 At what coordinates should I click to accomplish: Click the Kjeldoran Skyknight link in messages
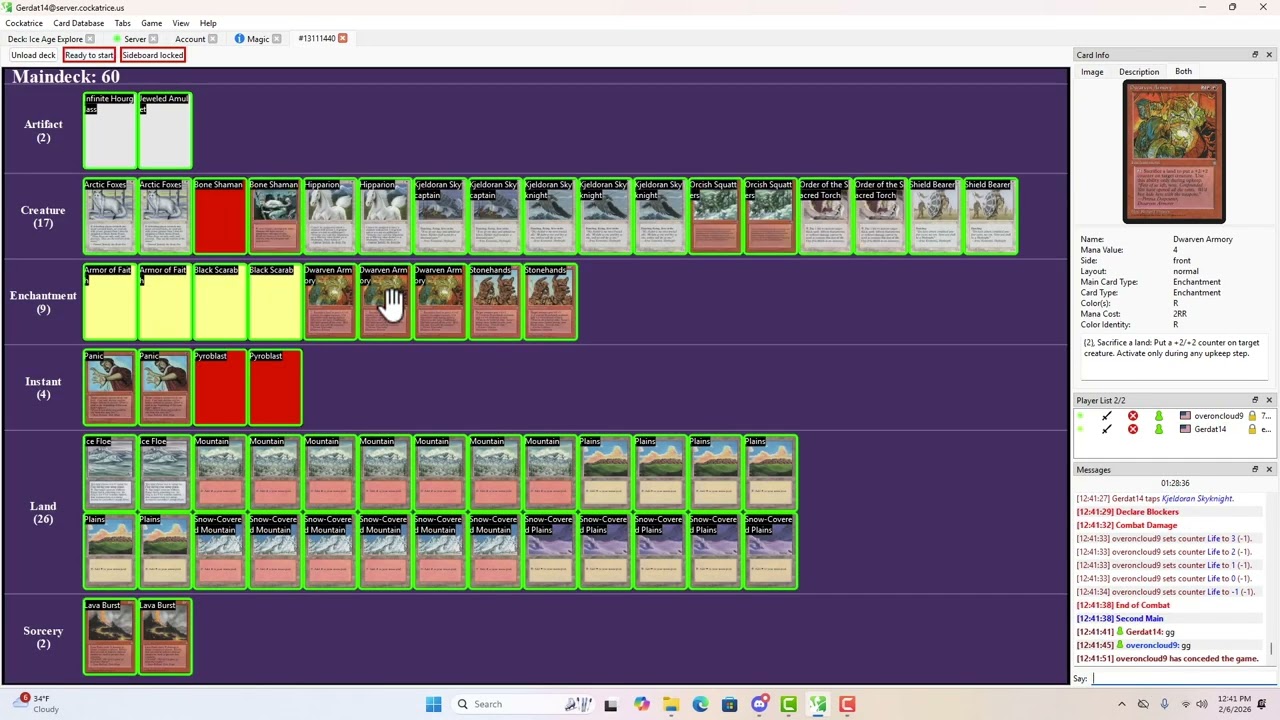pyautogui.click(x=1196, y=498)
